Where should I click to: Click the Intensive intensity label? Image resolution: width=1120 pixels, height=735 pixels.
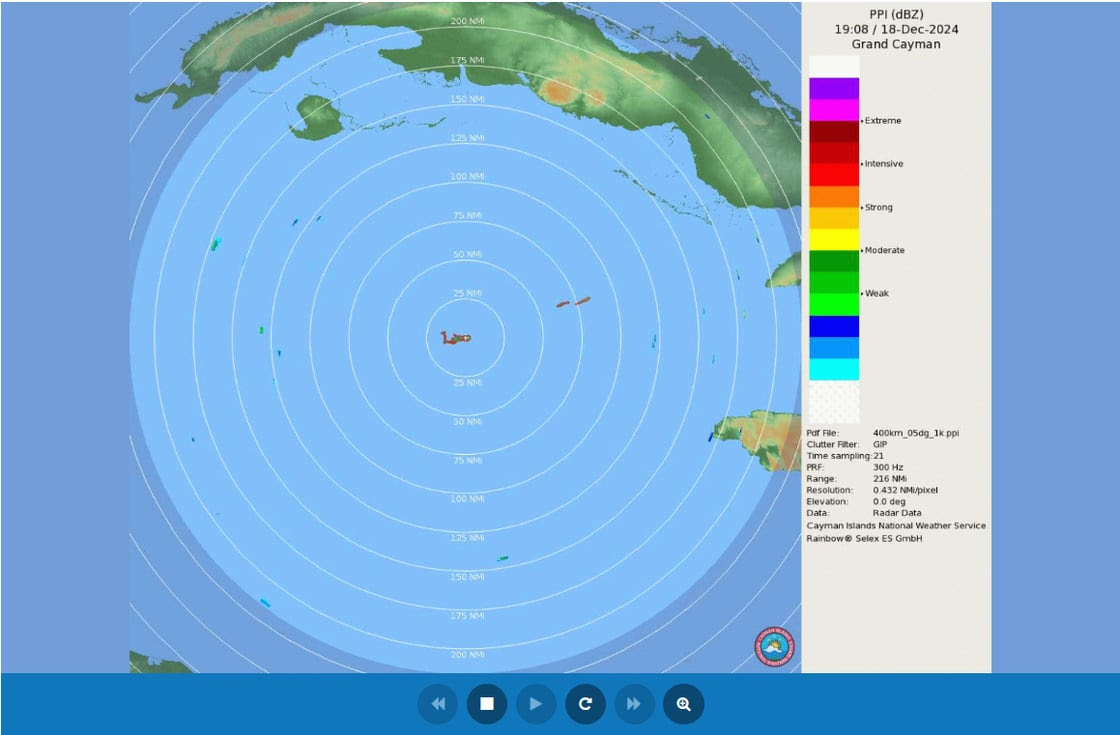pyautogui.click(x=884, y=163)
